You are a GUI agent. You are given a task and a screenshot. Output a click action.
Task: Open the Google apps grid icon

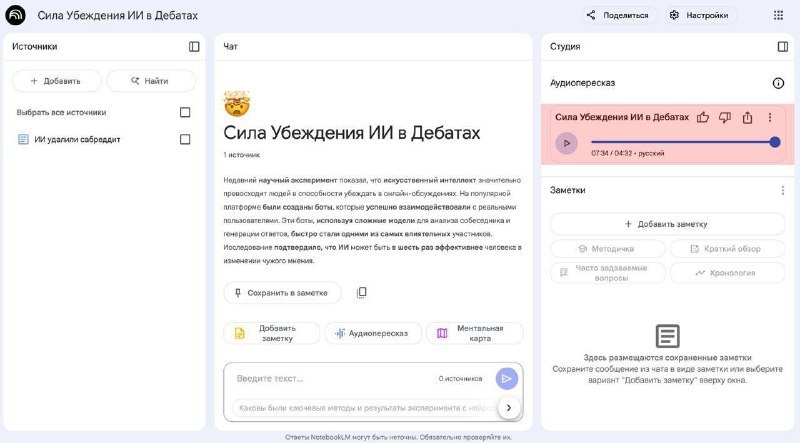778,15
